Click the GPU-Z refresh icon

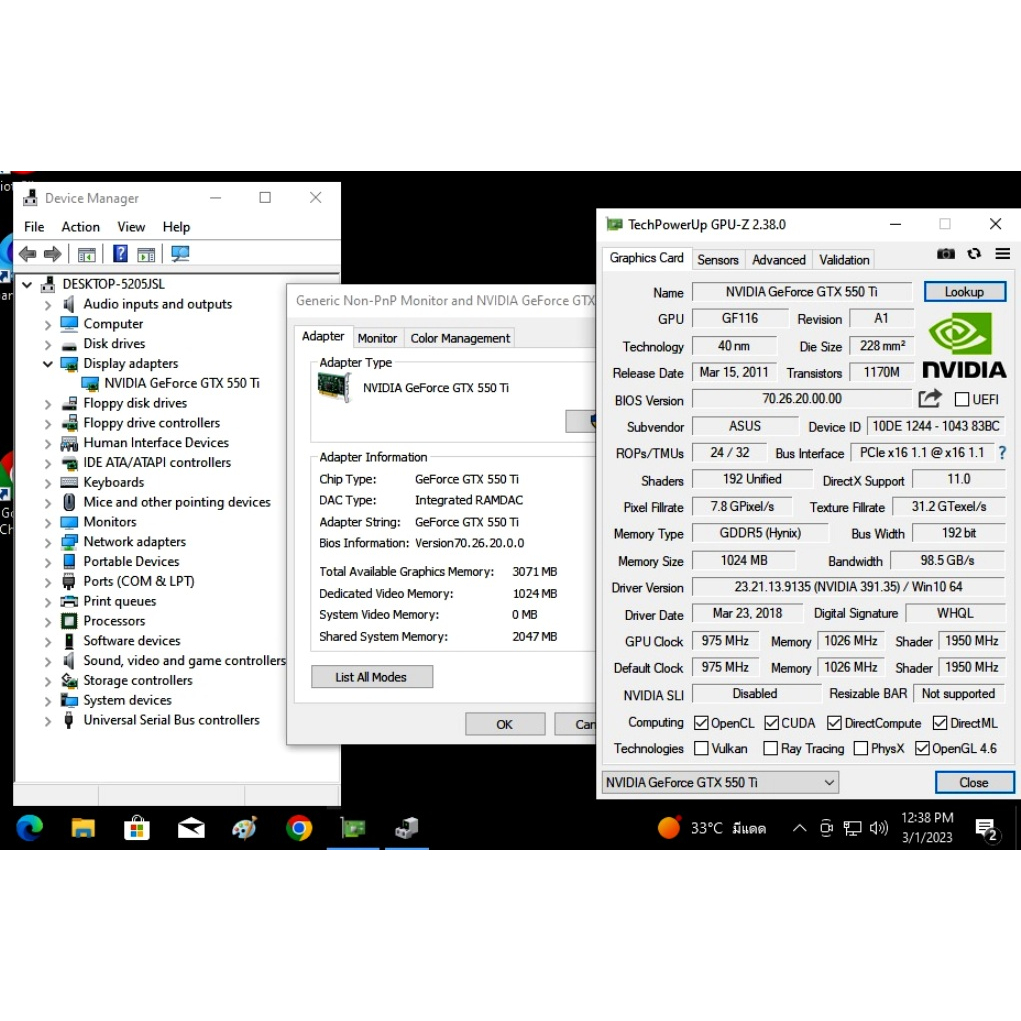coord(974,254)
